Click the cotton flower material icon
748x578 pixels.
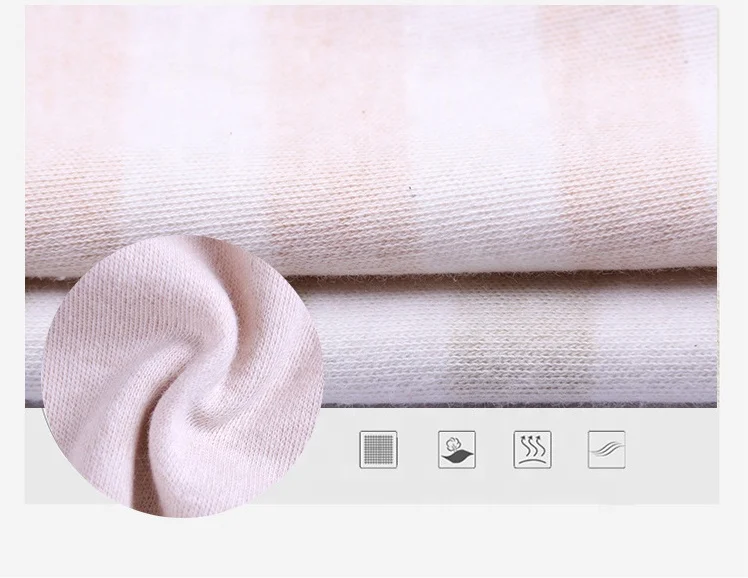point(457,450)
